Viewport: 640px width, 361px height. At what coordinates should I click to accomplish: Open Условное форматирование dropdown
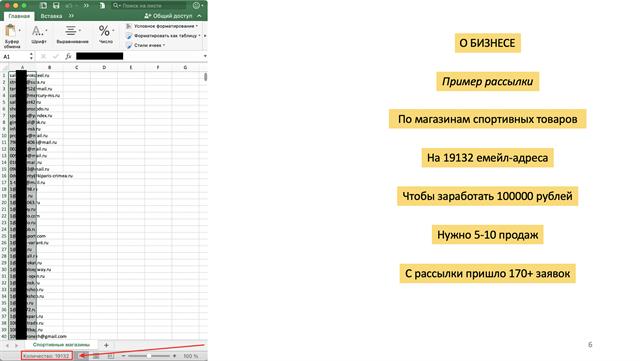click(x=162, y=26)
